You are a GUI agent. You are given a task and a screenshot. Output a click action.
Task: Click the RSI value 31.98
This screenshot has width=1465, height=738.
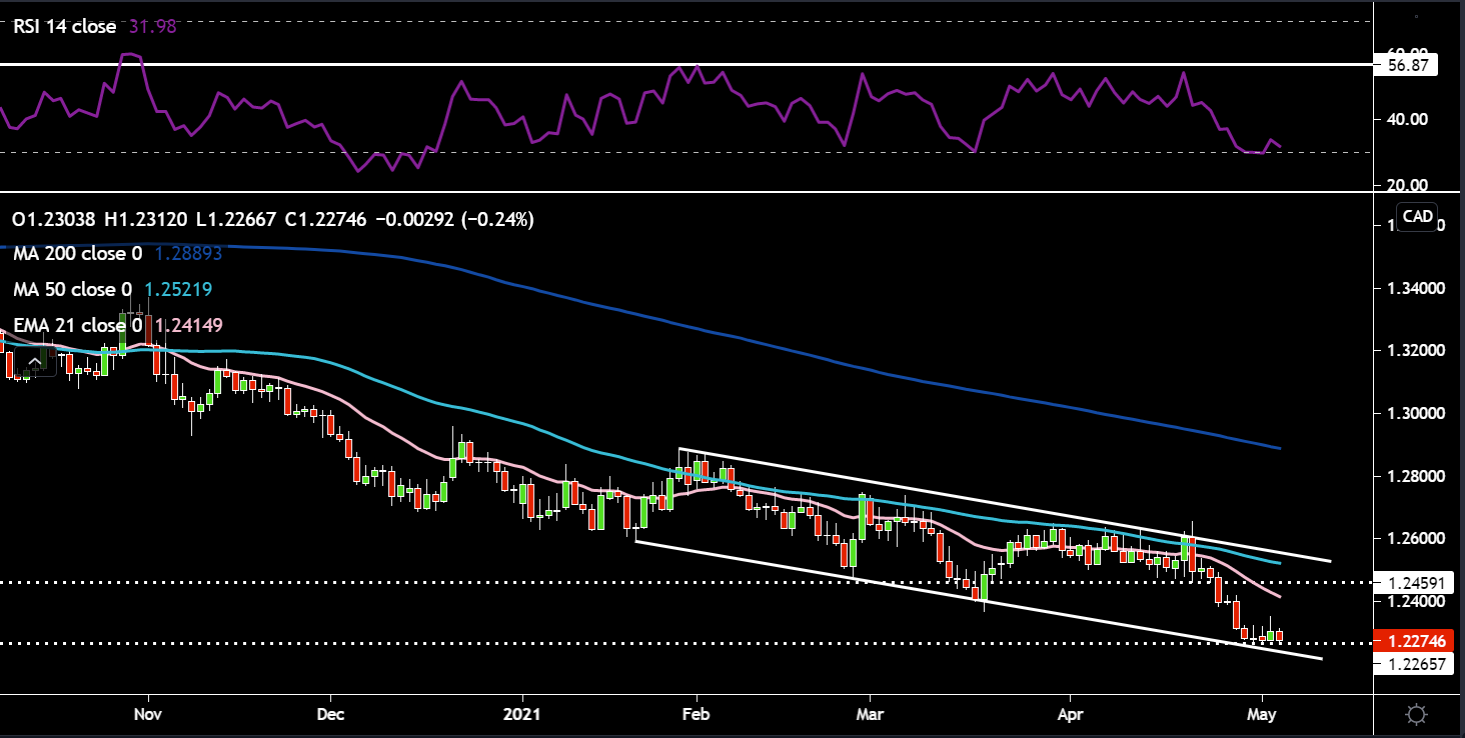pos(155,27)
